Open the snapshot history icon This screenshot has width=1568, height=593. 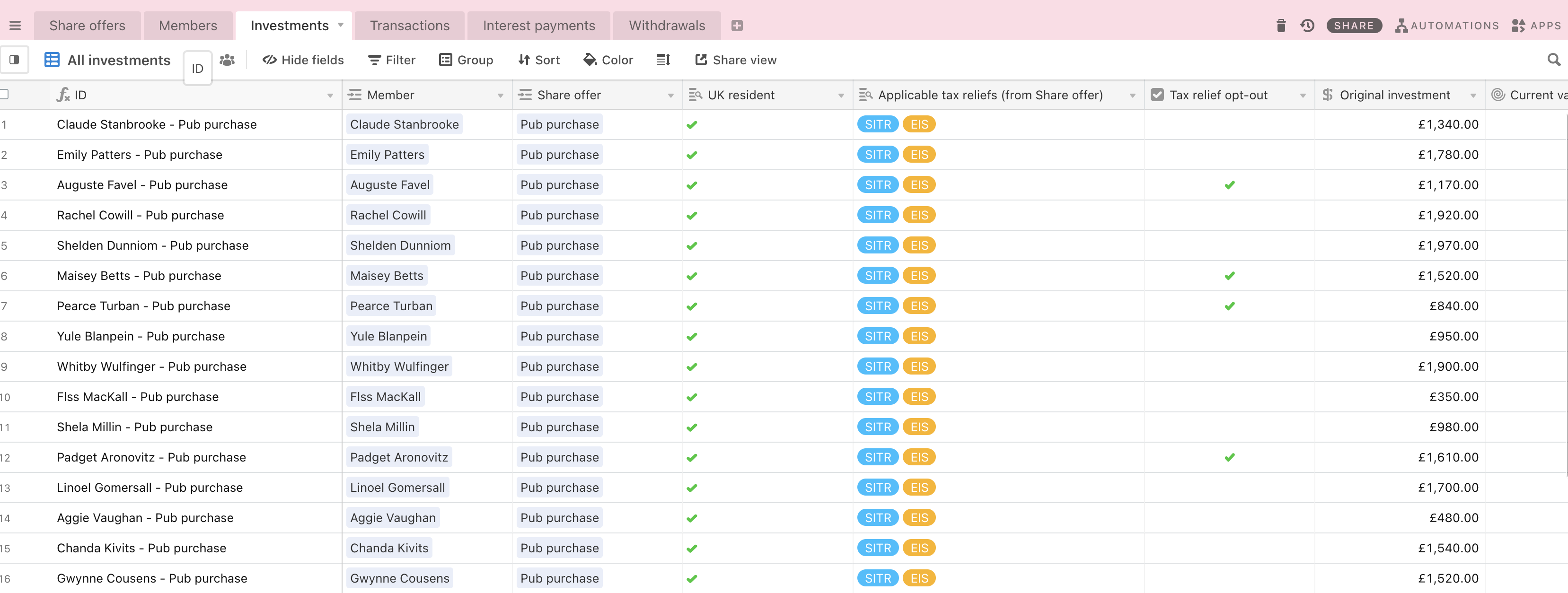click(x=1307, y=26)
